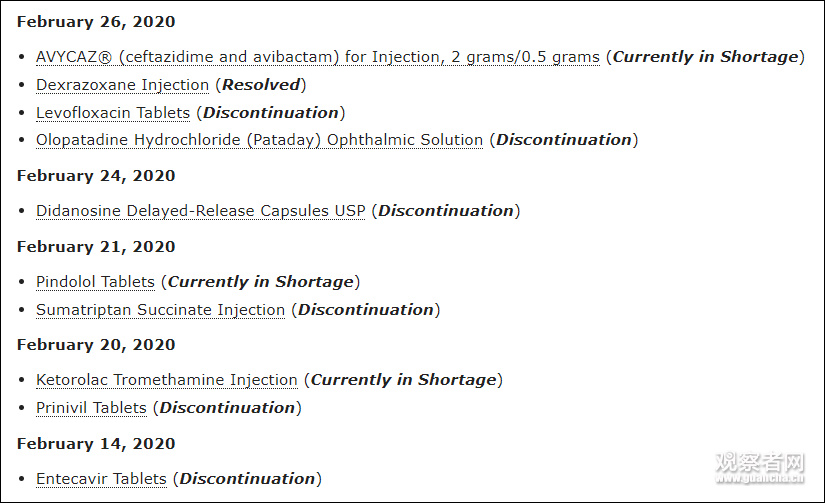Open the Sumatriptan Succinate Injection link
The image size is (825, 503).
coord(160,310)
